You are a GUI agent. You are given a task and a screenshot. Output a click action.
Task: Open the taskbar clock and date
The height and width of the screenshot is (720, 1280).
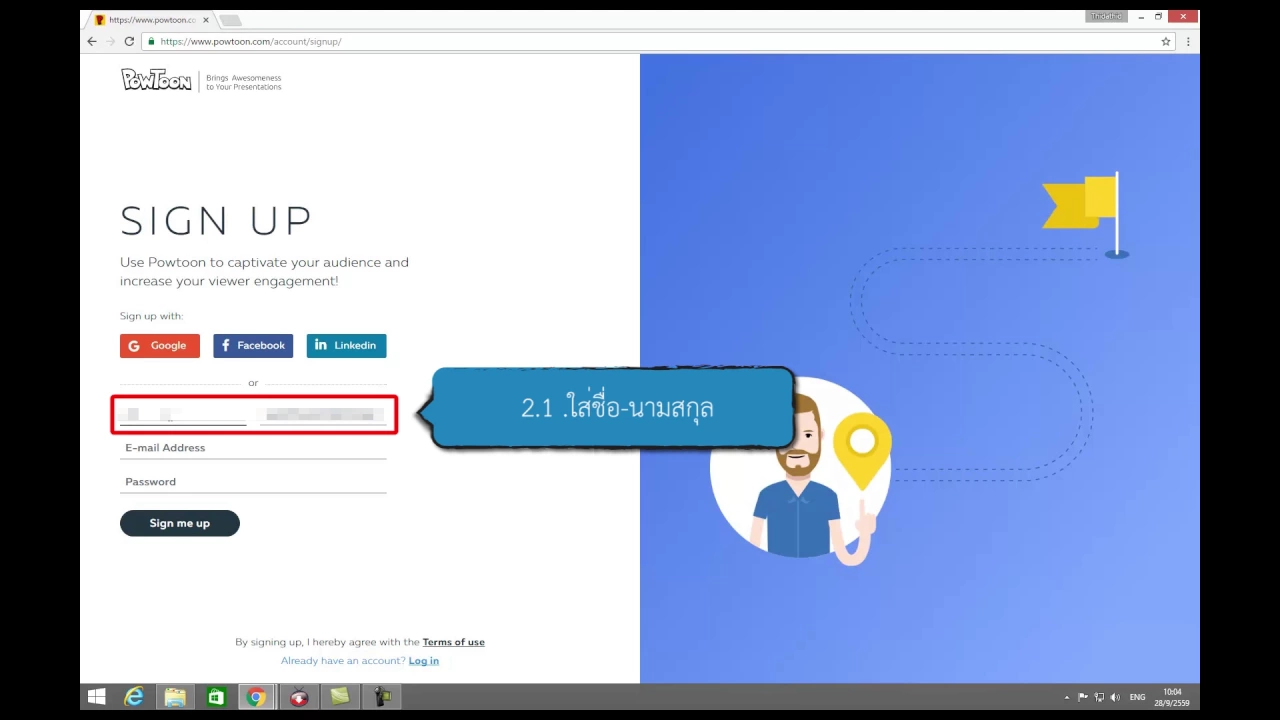(x=1172, y=697)
